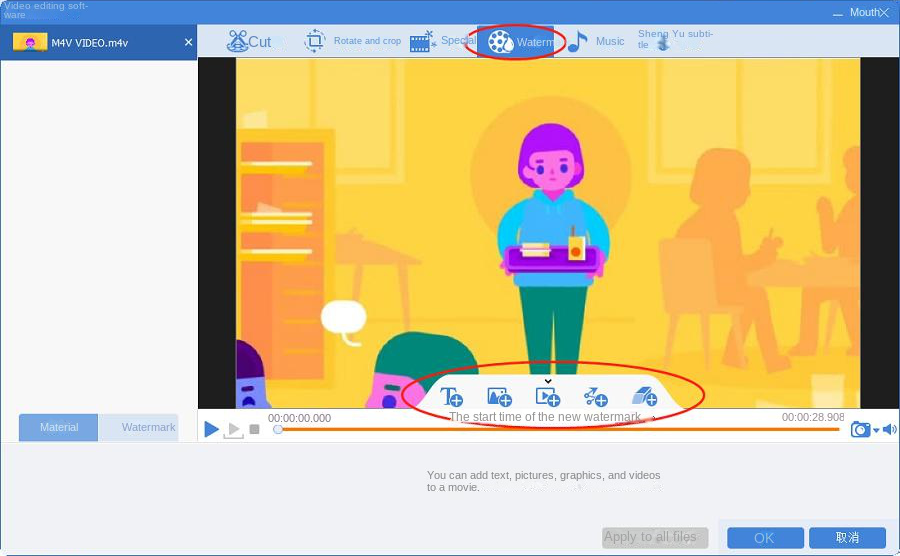The height and width of the screenshot is (556, 900).
Task: Open the Cut tool
Action: click(x=249, y=42)
